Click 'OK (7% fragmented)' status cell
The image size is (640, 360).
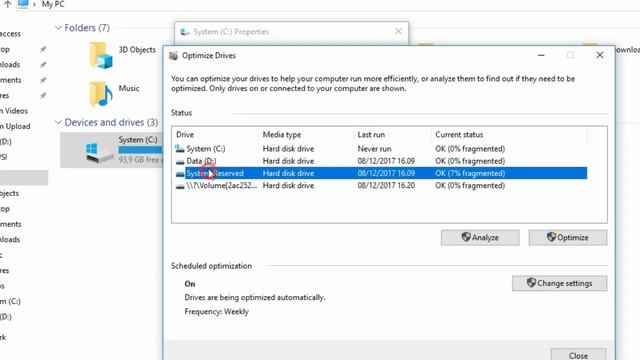tap(470, 173)
